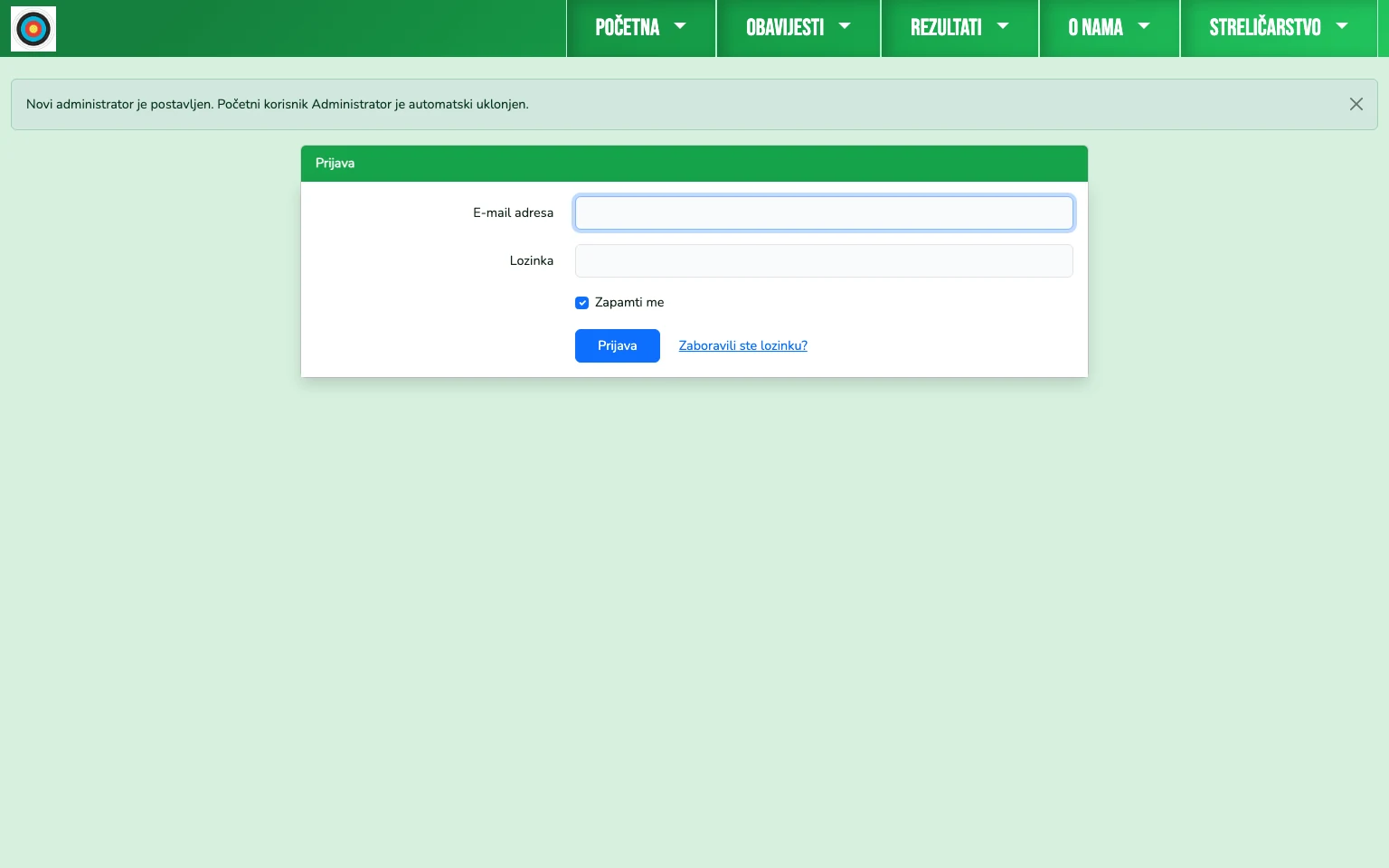Viewport: 1389px width, 868px height.
Task: Expand the O NAMA menu
Action: click(x=1109, y=28)
